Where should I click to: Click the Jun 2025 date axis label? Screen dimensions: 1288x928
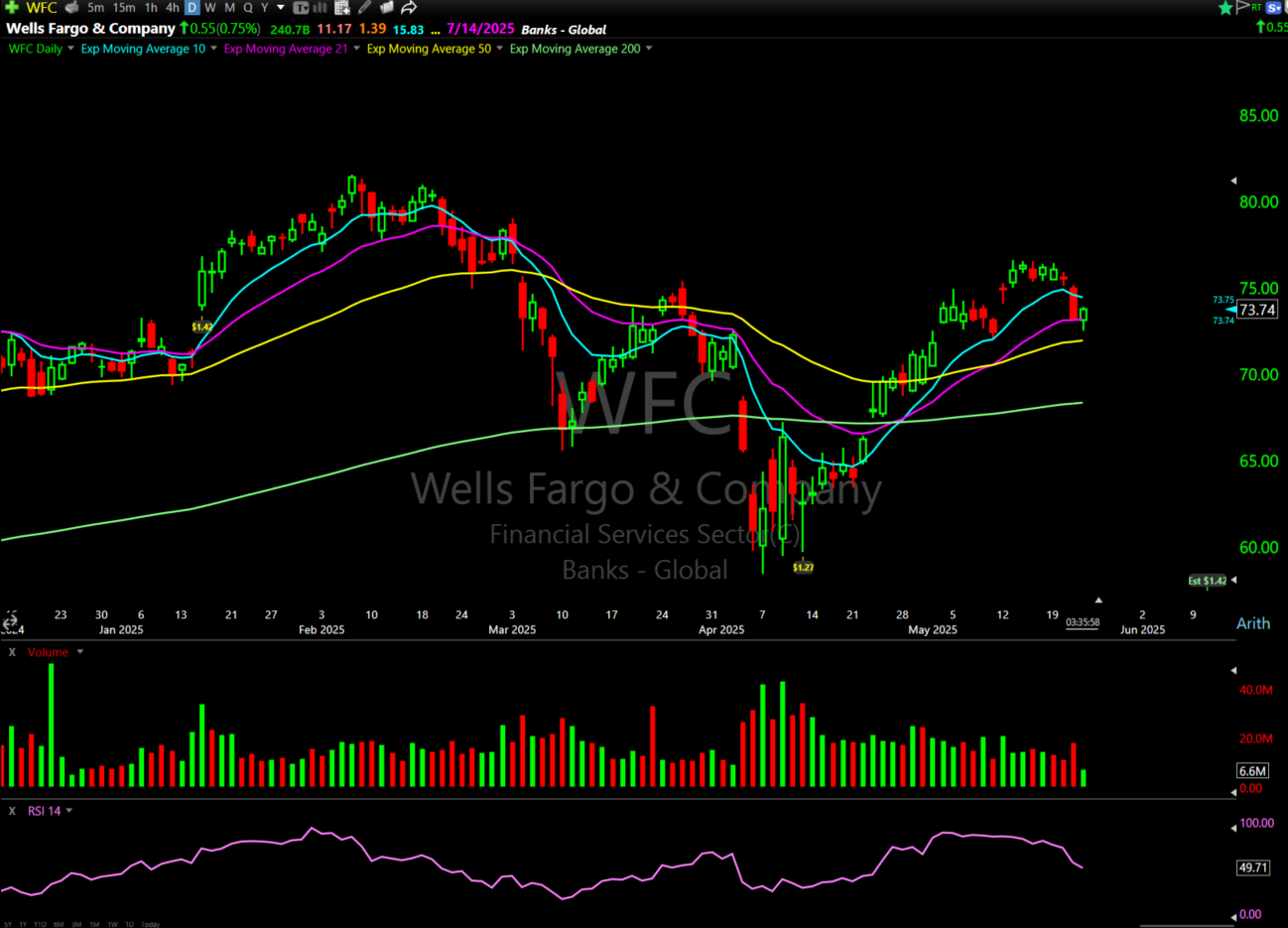tap(1142, 629)
